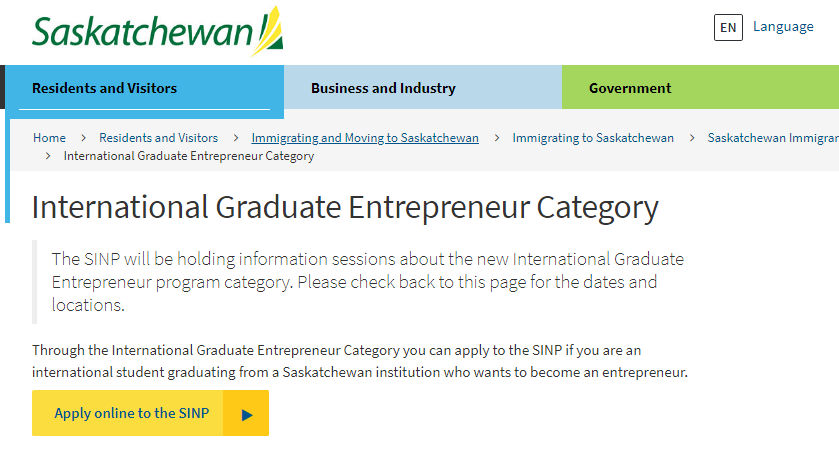This screenshot has width=839, height=455.
Task: Open Immigrating and Moving to Saskatchewan breadcrumb
Action: tap(365, 138)
